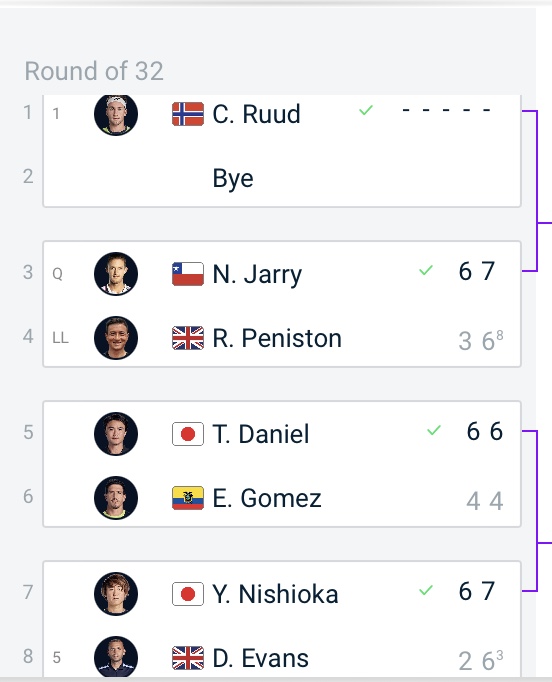Click the Japanese flag beside Nishioka

click(188, 594)
